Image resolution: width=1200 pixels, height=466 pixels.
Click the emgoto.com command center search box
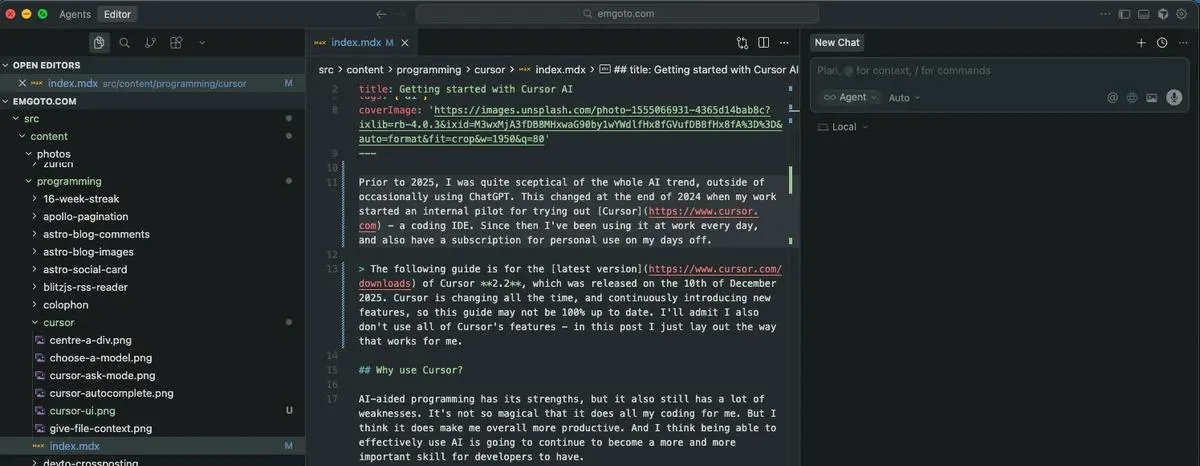[x=617, y=14]
